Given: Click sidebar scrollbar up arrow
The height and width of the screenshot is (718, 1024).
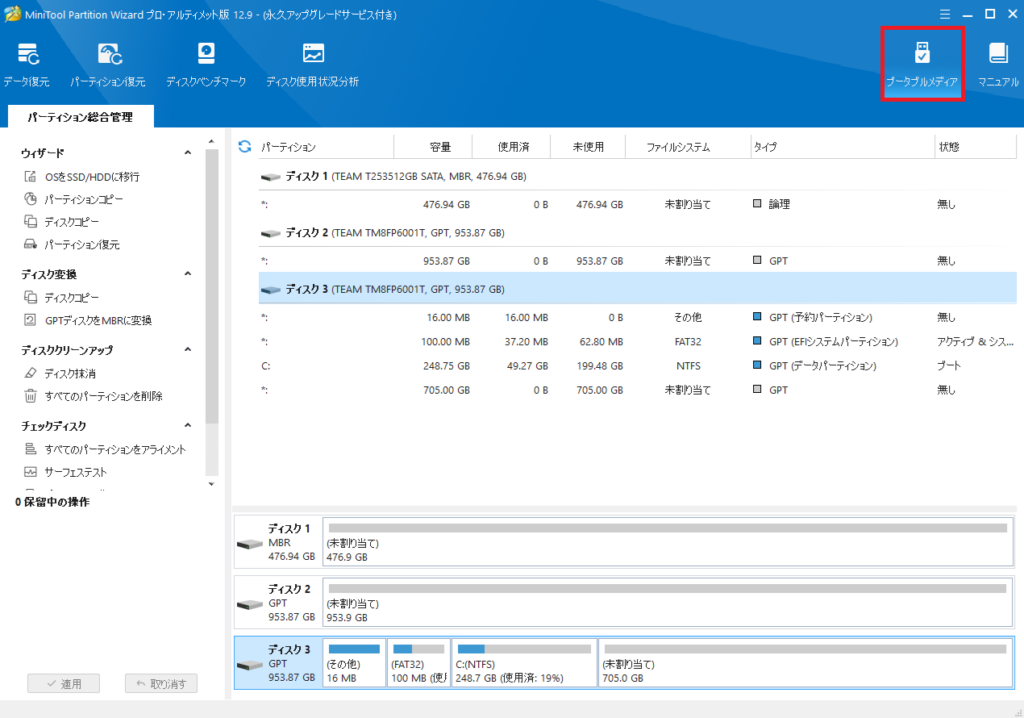Looking at the screenshot, I should [x=211, y=141].
